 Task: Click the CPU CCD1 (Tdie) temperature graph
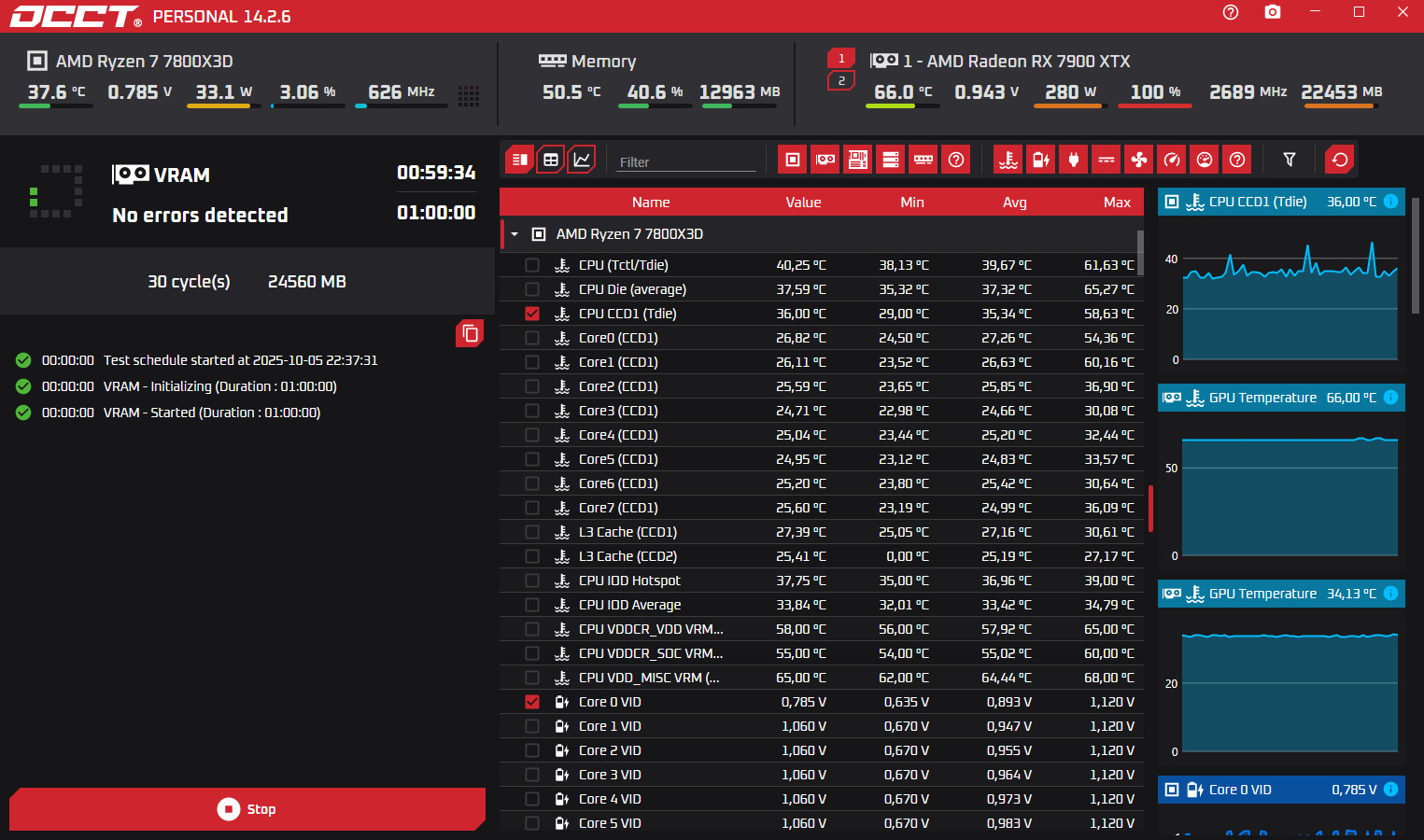pos(1281,296)
